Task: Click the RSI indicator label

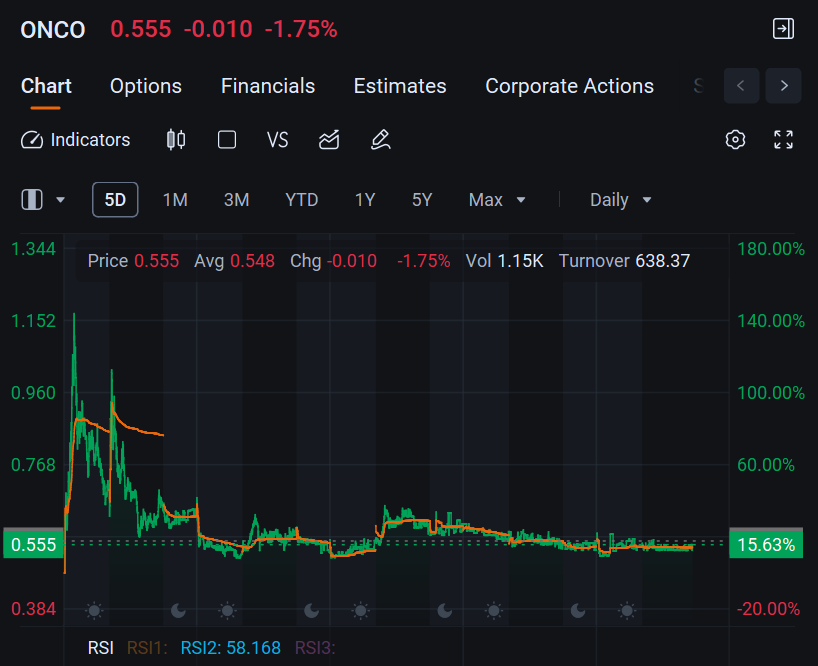Action: [101, 648]
